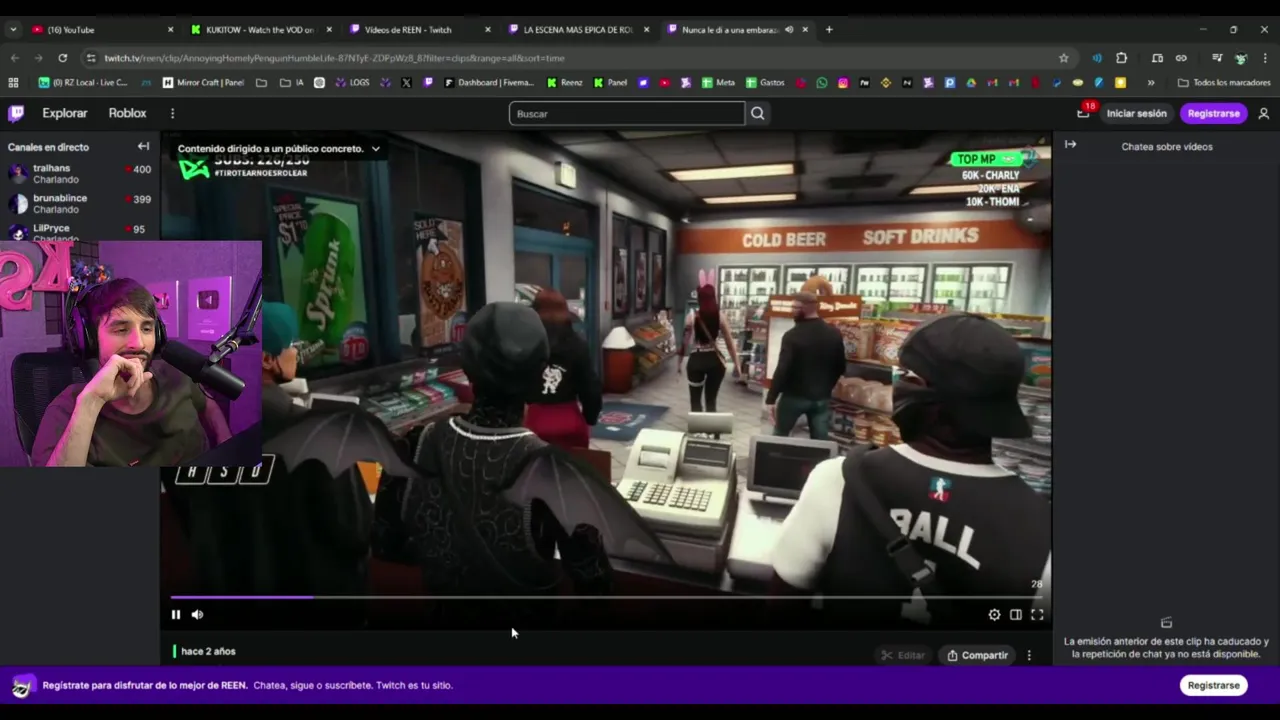
Task: Open the apps grid shortcut
Action: point(13,82)
